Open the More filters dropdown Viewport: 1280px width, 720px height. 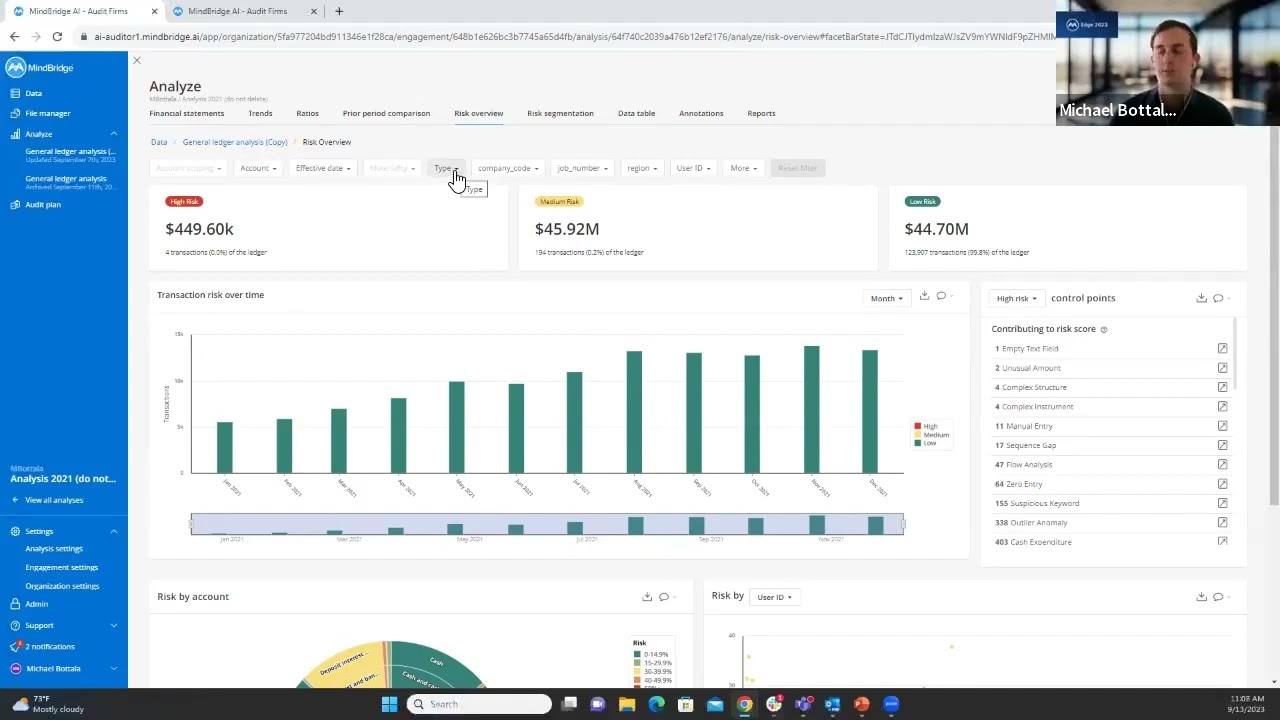click(743, 168)
